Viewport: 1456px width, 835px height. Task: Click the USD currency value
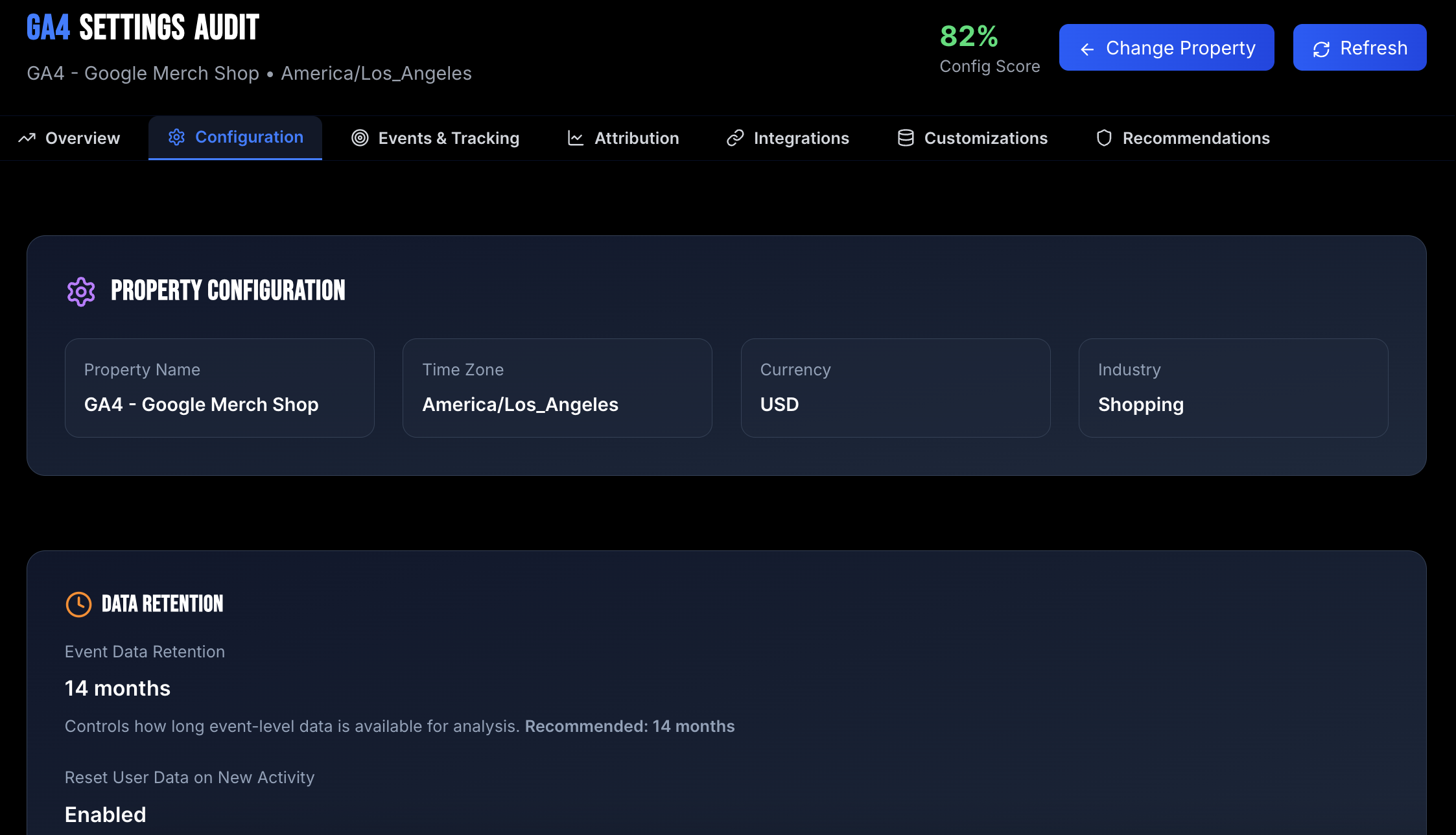(779, 405)
